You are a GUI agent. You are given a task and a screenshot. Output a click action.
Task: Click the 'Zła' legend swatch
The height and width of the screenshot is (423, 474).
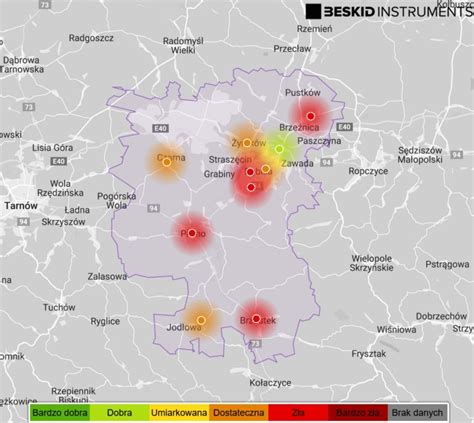[x=298, y=413]
